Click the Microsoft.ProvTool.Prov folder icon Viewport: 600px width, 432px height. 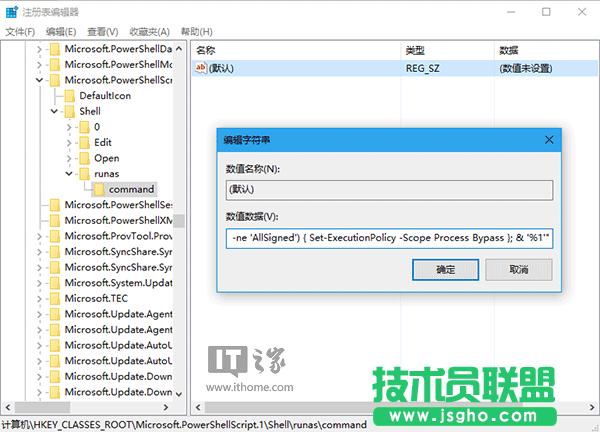(x=55, y=236)
